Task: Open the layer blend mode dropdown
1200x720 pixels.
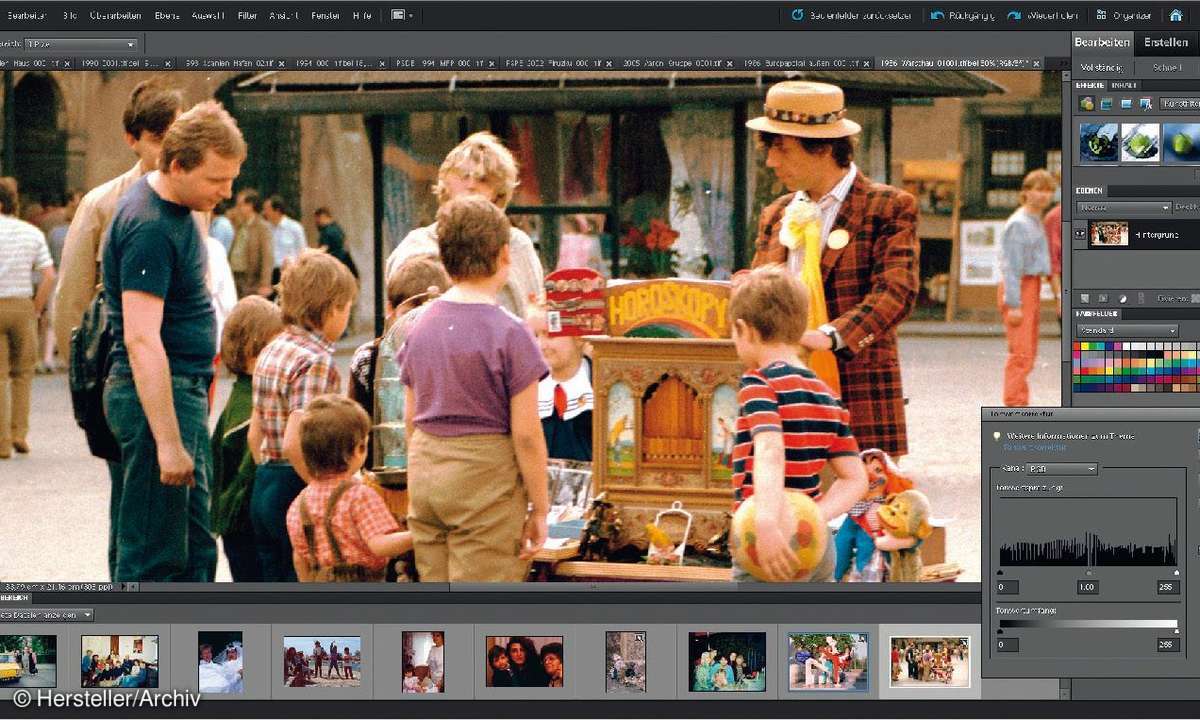Action: point(1123,207)
